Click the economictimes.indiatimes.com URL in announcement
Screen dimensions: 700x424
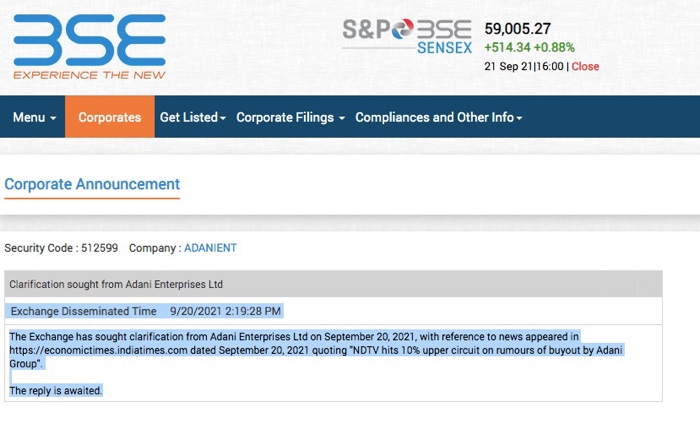pos(98,350)
